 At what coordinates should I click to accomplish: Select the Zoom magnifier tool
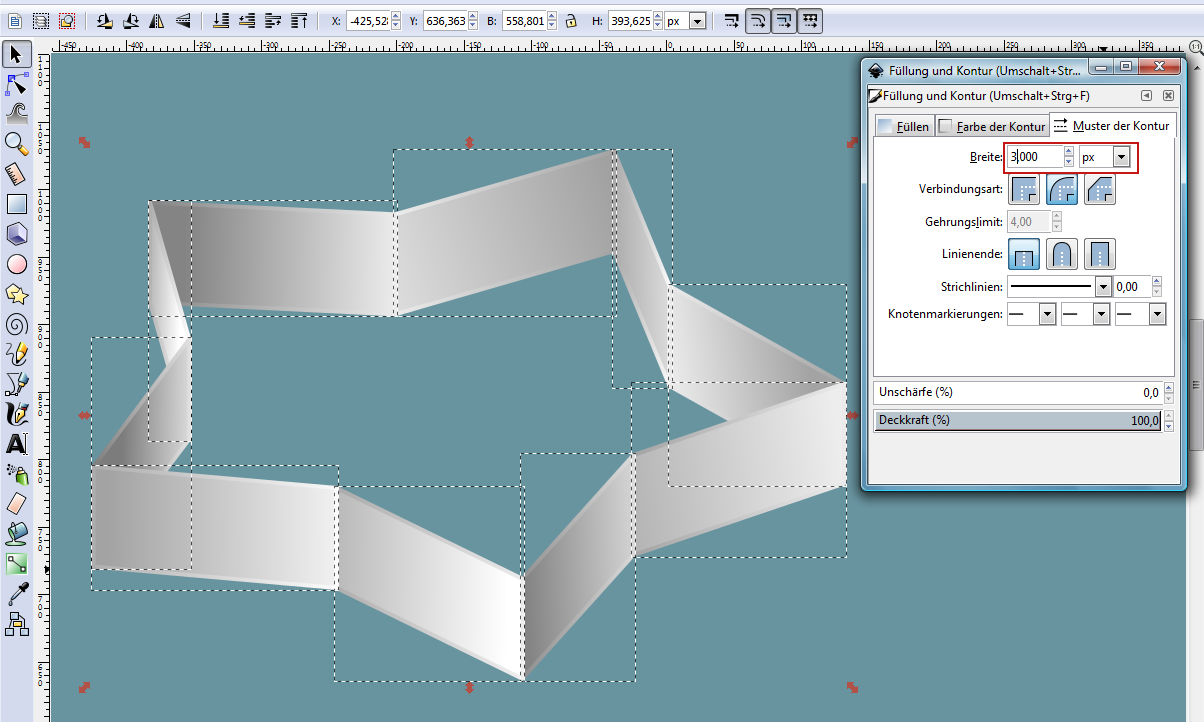(16, 143)
